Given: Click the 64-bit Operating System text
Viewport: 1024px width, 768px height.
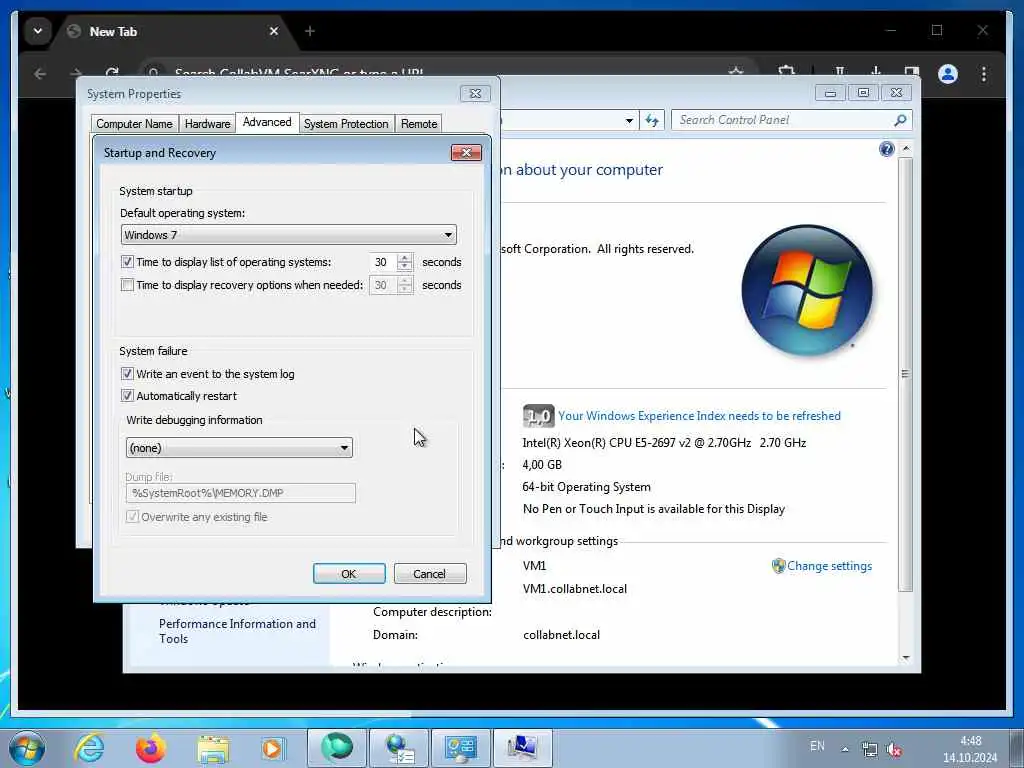Looking at the screenshot, I should (586, 487).
